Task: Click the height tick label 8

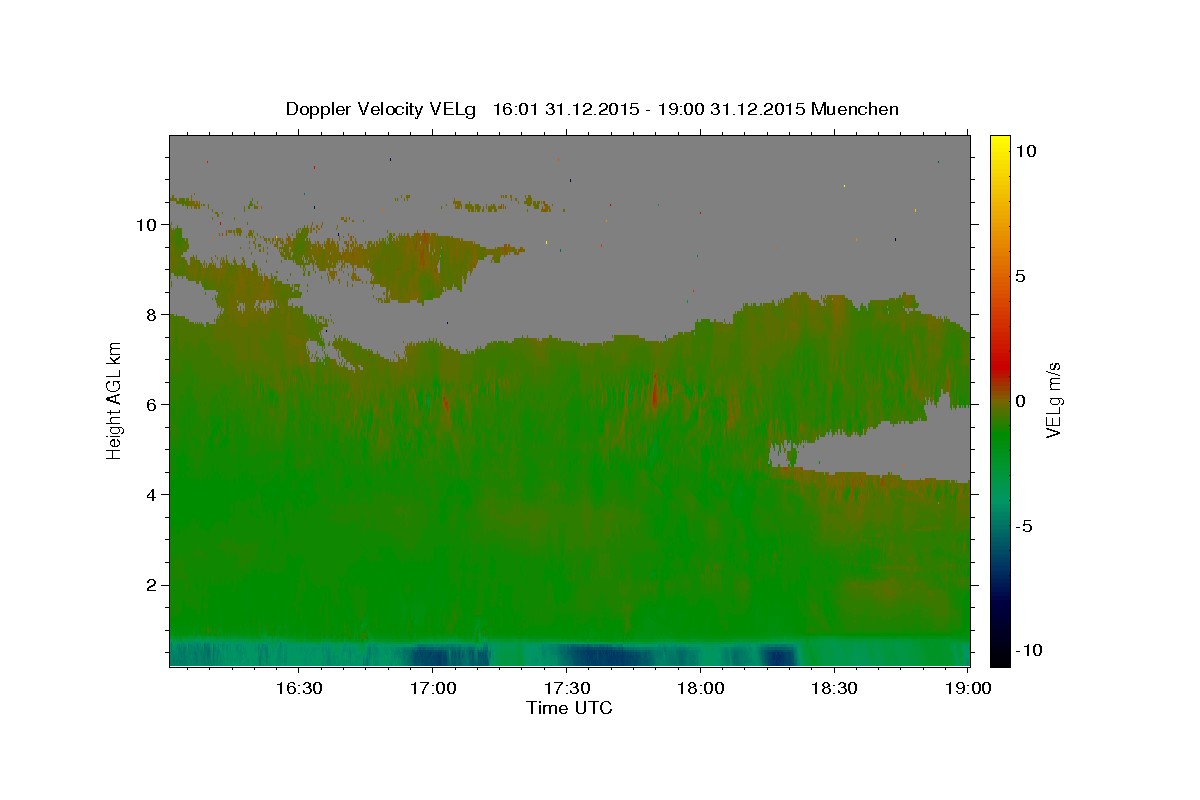Action: point(153,315)
